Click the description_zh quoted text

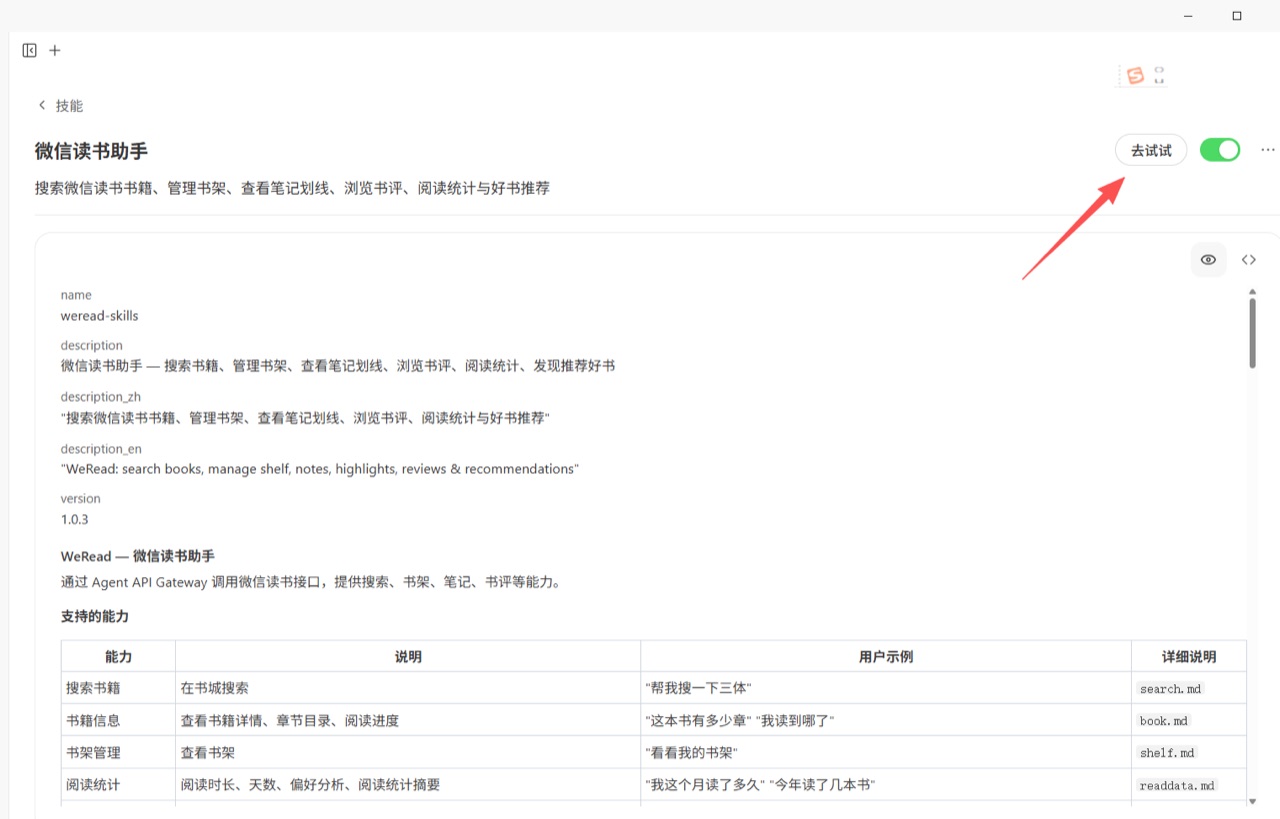click(305, 418)
